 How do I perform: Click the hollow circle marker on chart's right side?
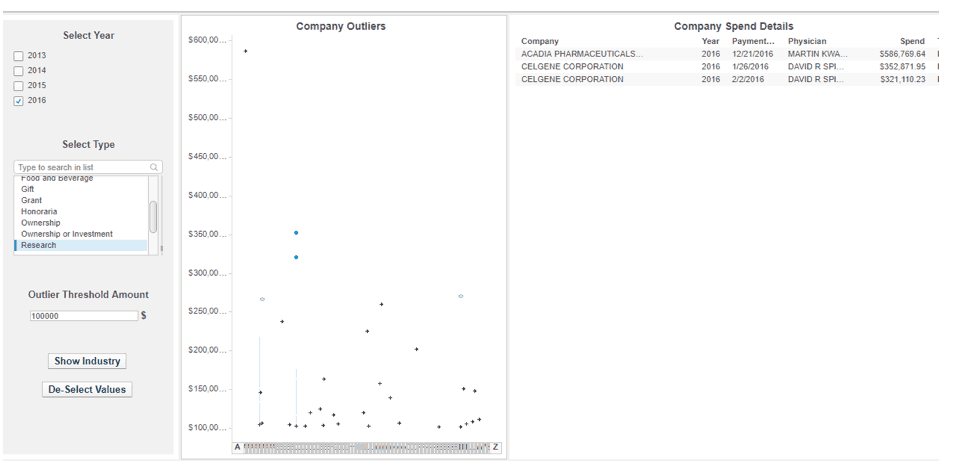460,296
